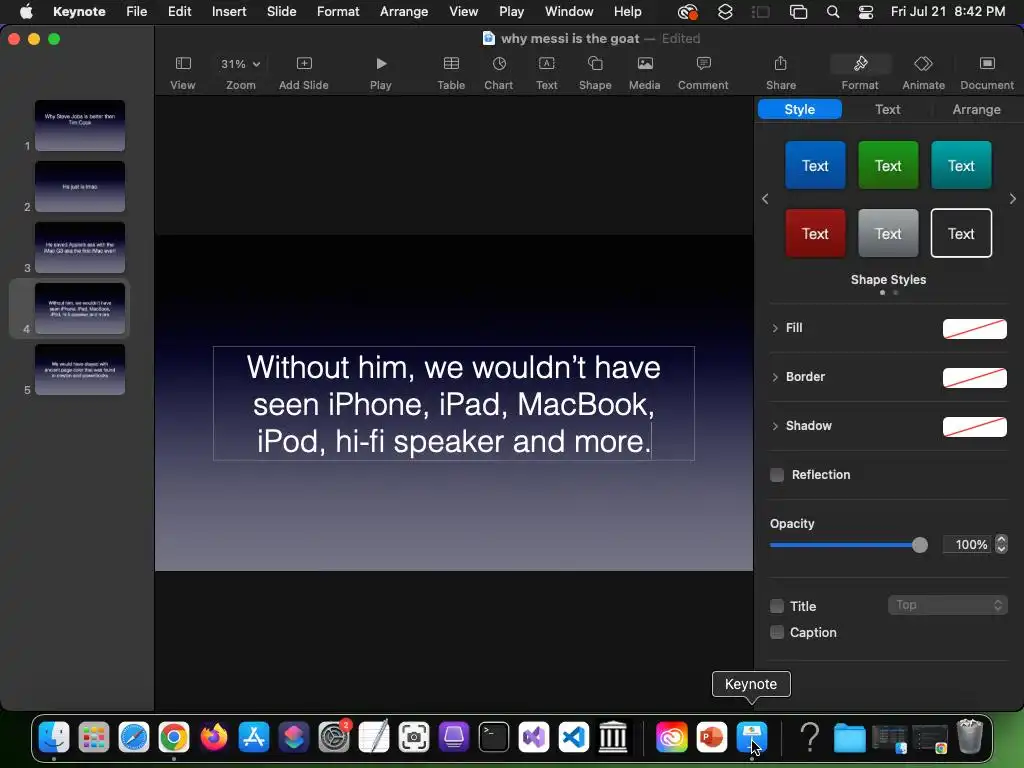The width and height of the screenshot is (1024, 768).
Task: Open the Trash in the Dock
Action: (970, 737)
